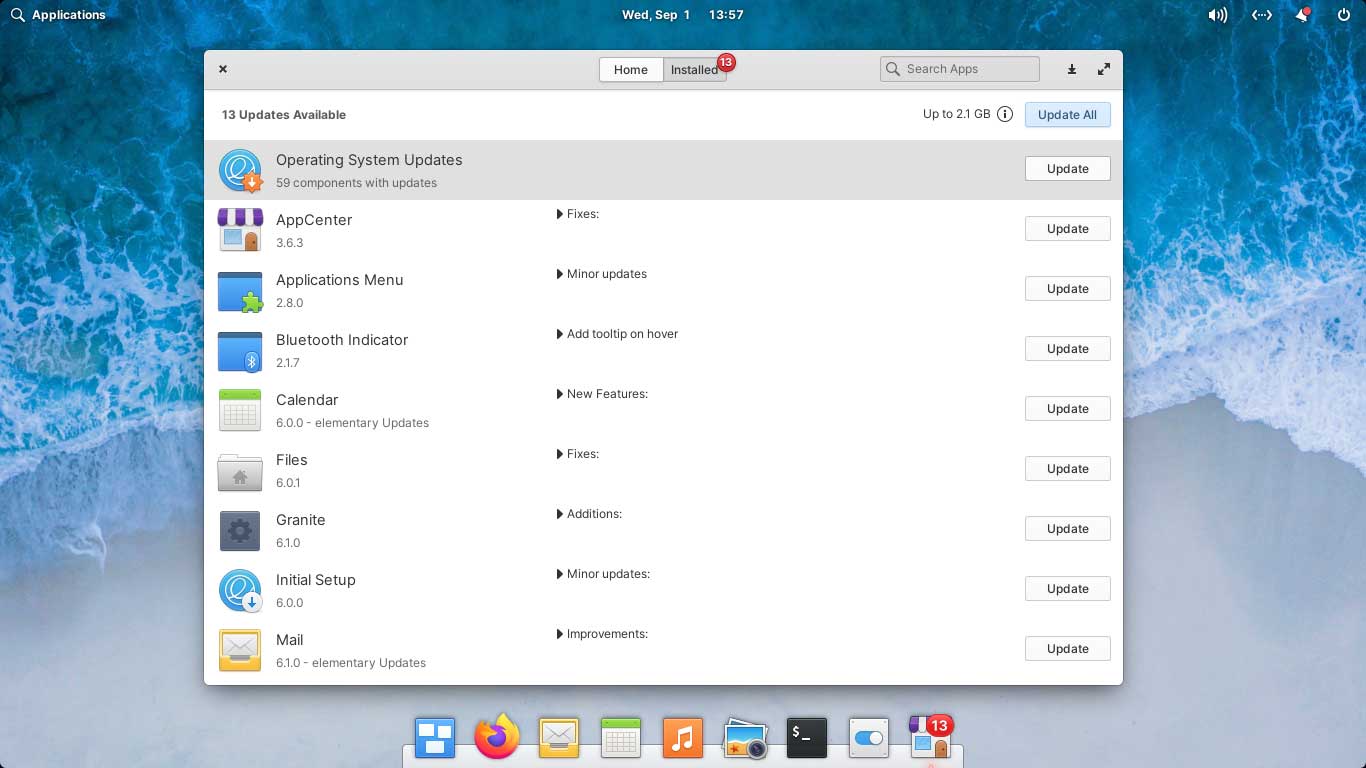Image resolution: width=1366 pixels, height=768 pixels.
Task: Open the network indicator in top panel
Action: pos(1262,15)
